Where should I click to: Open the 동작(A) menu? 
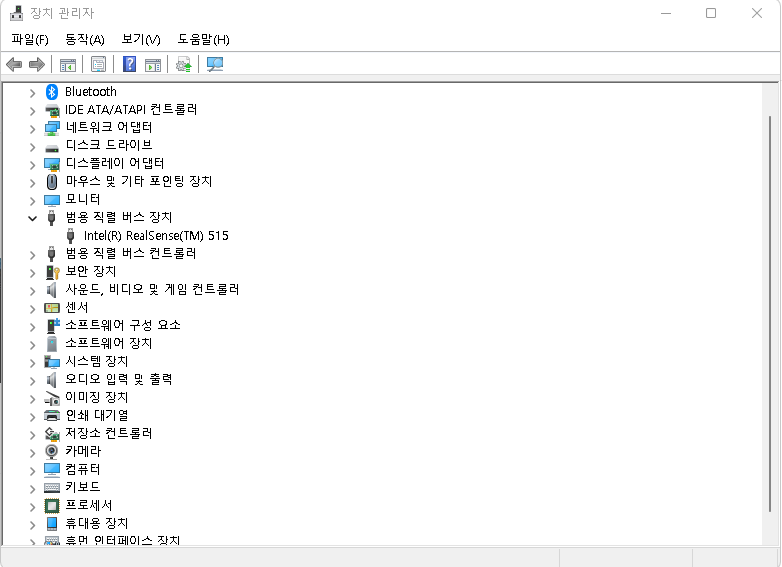[x=85, y=39]
